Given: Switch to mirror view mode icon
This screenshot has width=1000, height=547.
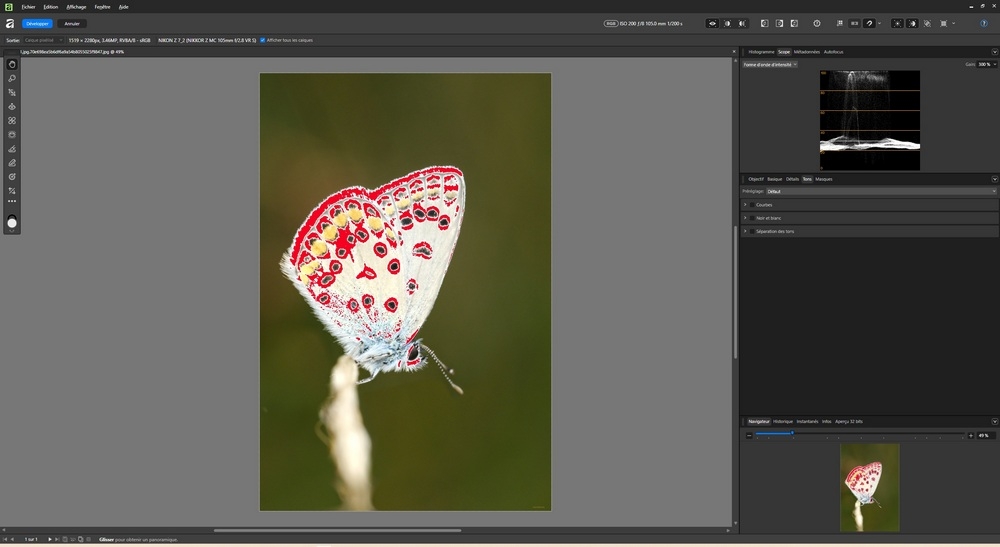Looking at the screenshot, I should pyautogui.click(x=742, y=24).
